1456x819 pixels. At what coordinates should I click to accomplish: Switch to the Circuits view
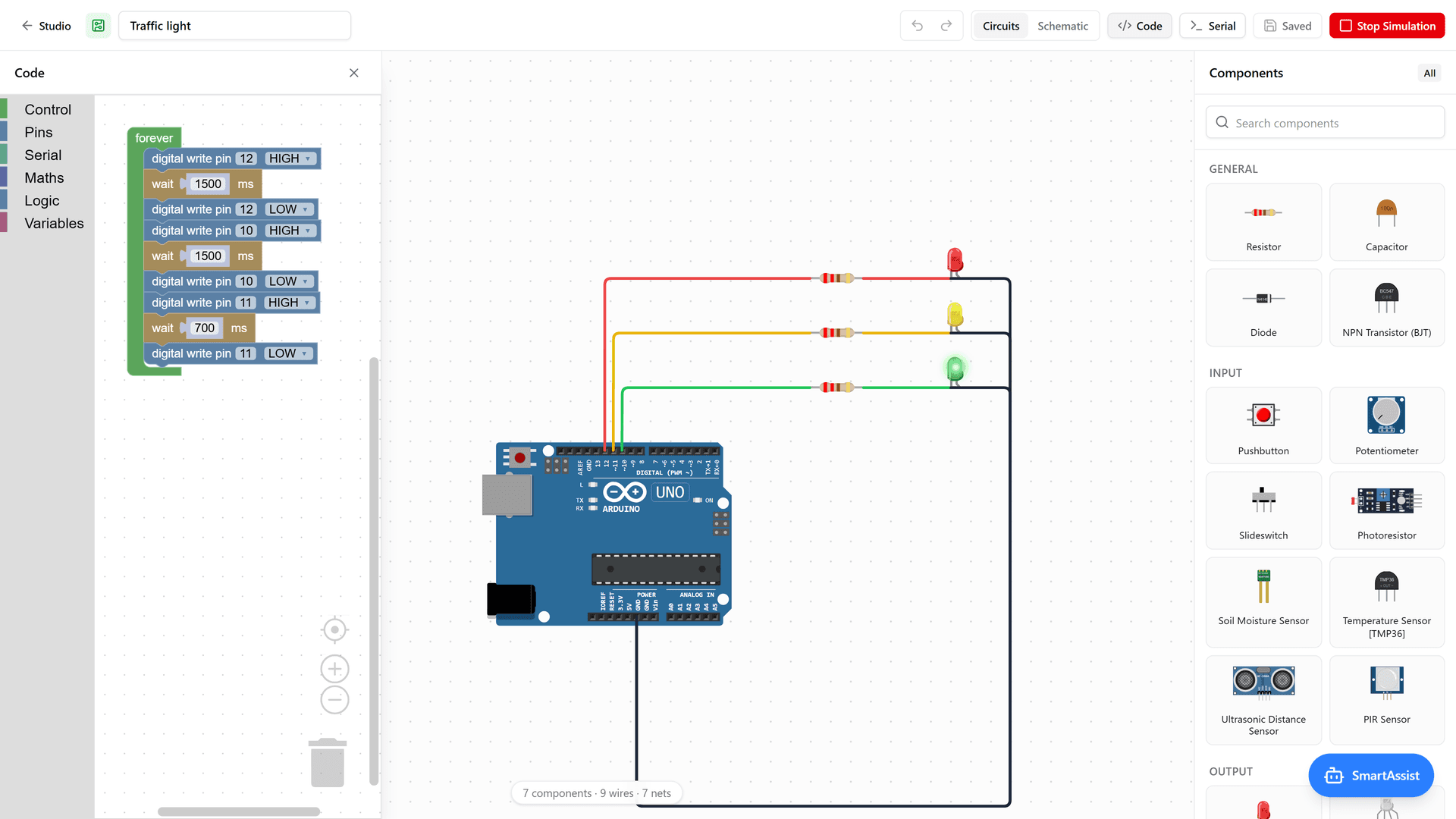[x=1001, y=26]
